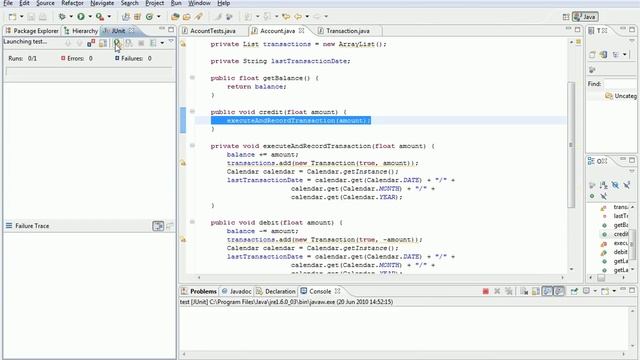Screen dimensions: 640x360
Task: Collapse the getBalance method fold marker
Action: point(192,78)
